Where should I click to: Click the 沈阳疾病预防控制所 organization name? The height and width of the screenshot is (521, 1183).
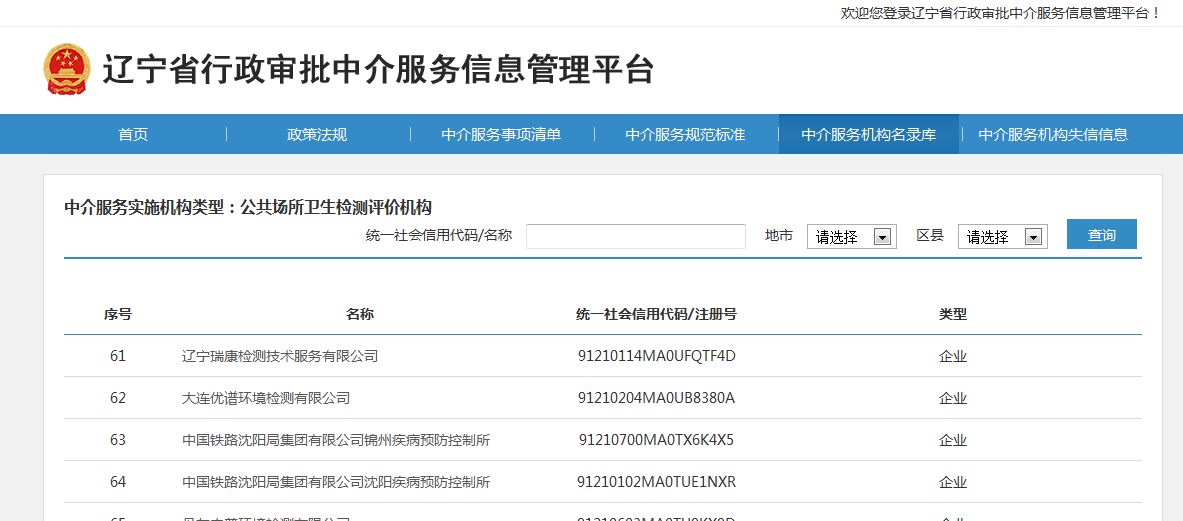[x=336, y=482]
